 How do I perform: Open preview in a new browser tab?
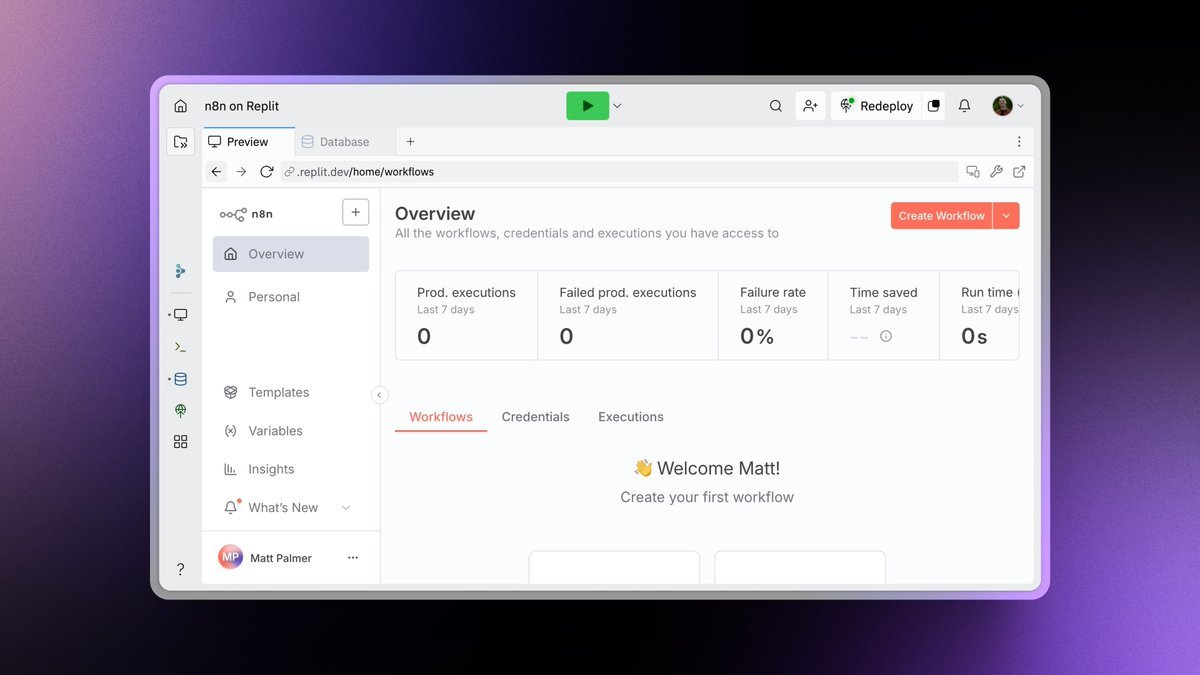point(1019,172)
